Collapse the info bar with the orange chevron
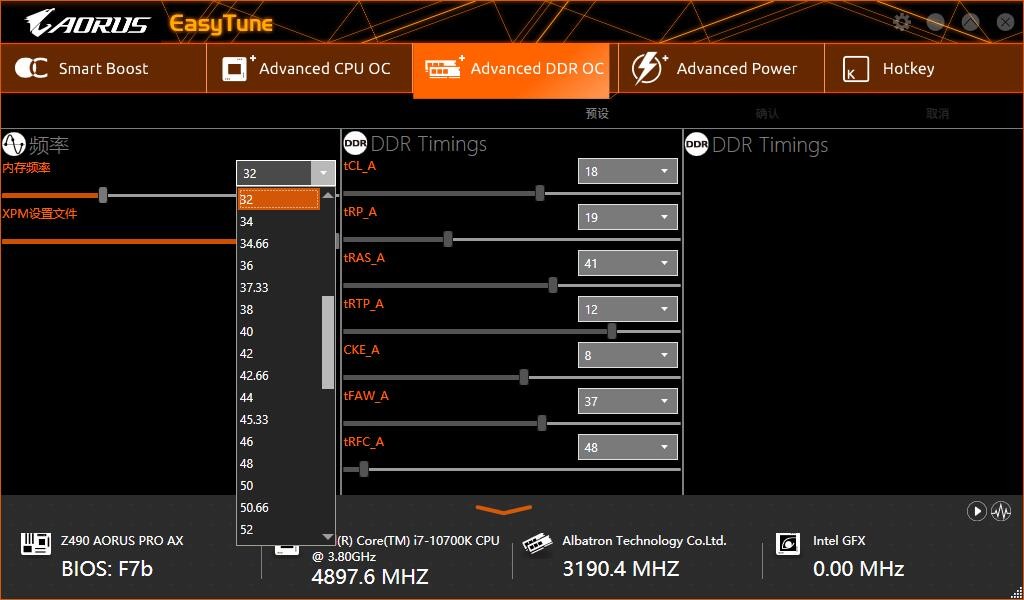 [504, 509]
